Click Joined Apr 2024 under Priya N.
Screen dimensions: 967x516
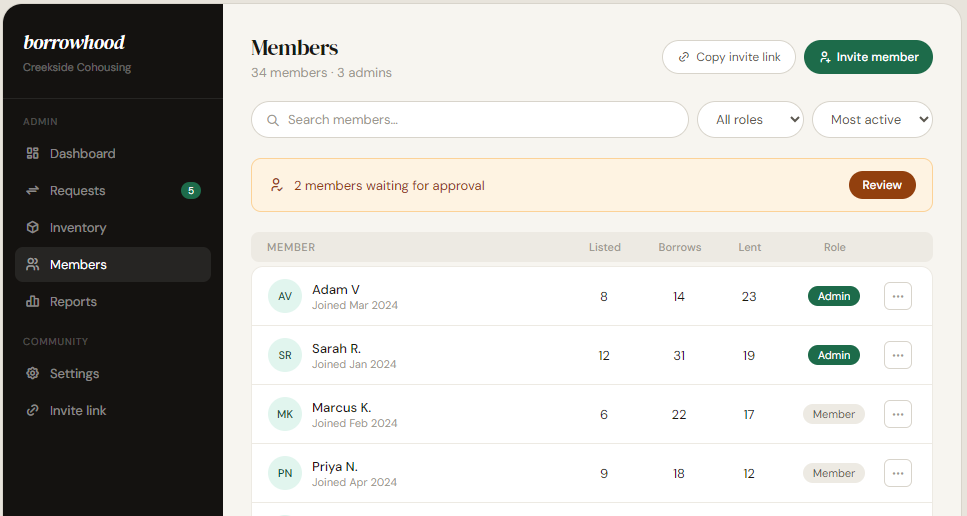point(355,483)
